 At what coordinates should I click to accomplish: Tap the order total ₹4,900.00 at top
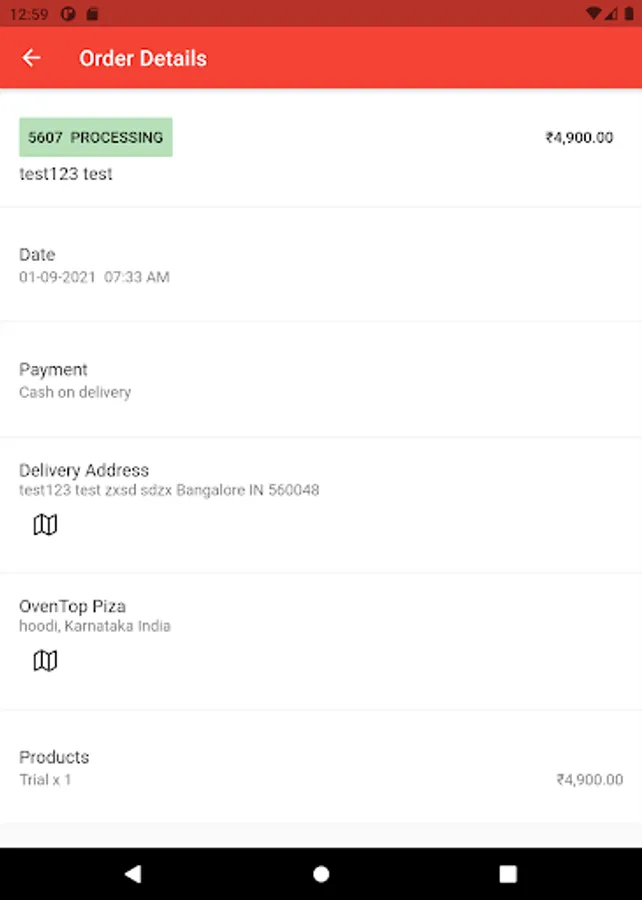[579, 138]
